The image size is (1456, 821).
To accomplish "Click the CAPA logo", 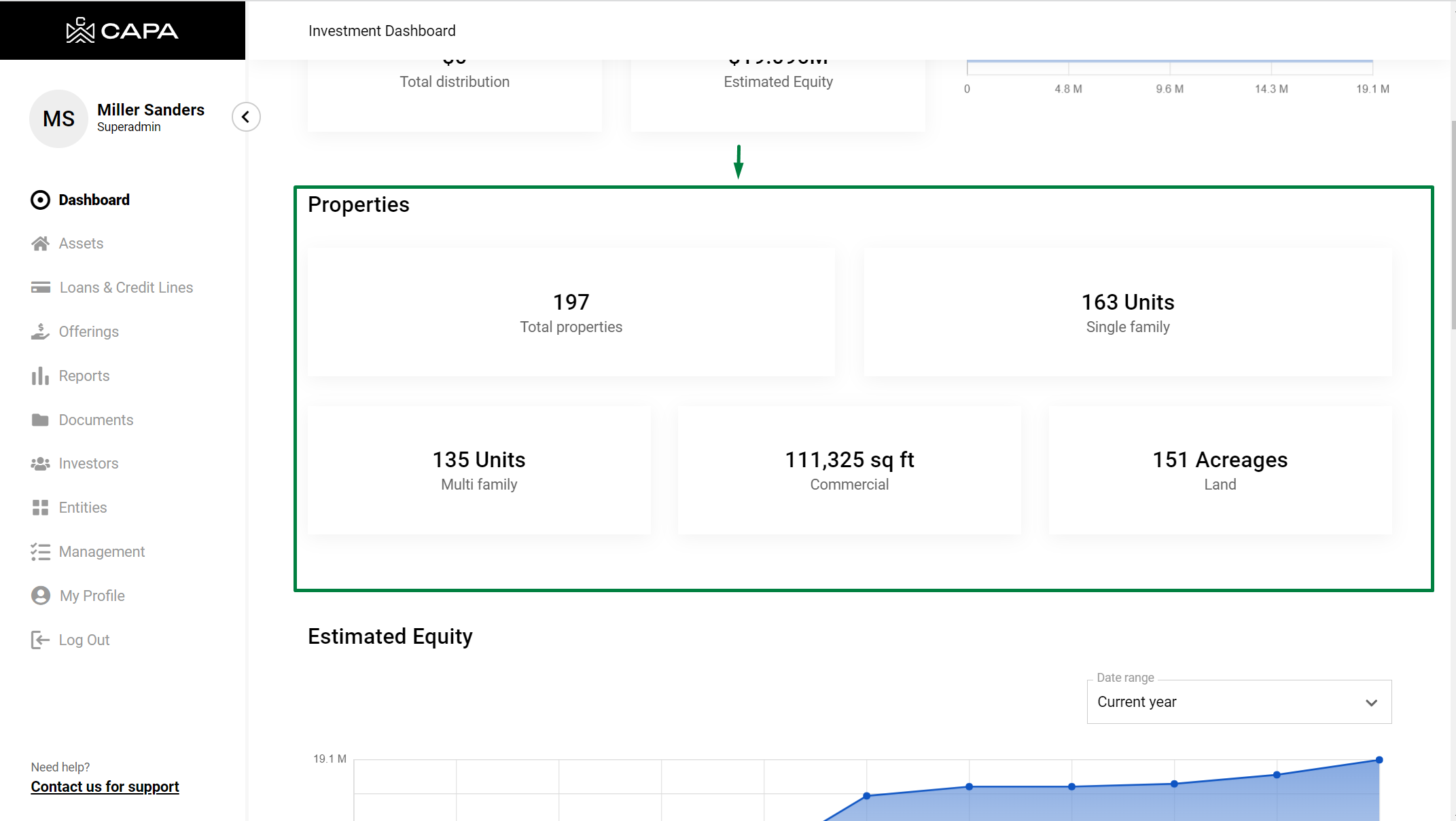I will tap(122, 31).
